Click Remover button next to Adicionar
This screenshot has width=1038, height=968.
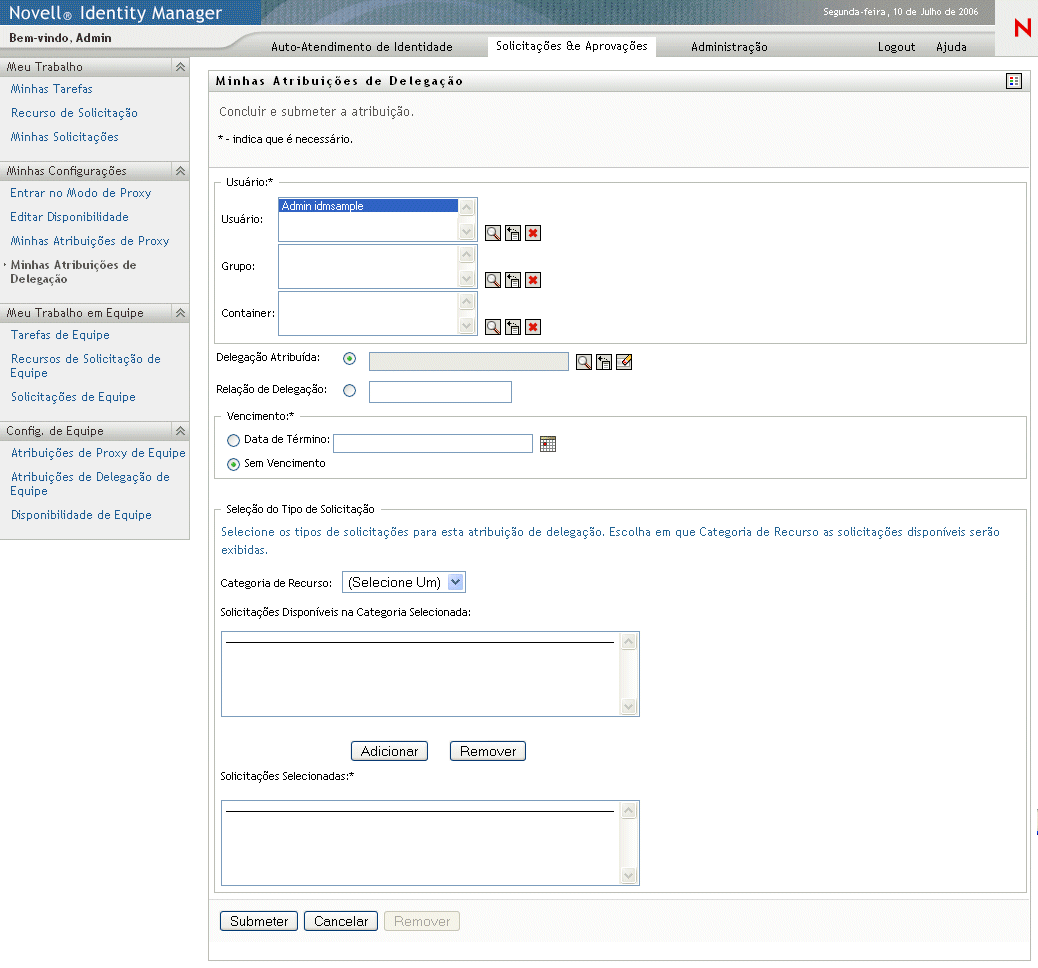pos(488,751)
